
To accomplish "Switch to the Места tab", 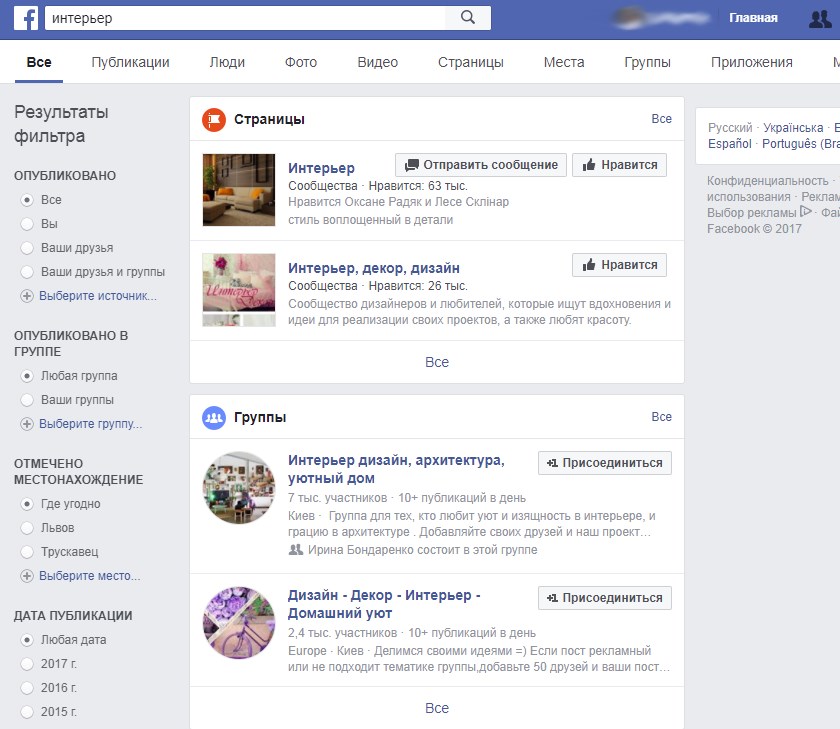I will click(x=564, y=62).
